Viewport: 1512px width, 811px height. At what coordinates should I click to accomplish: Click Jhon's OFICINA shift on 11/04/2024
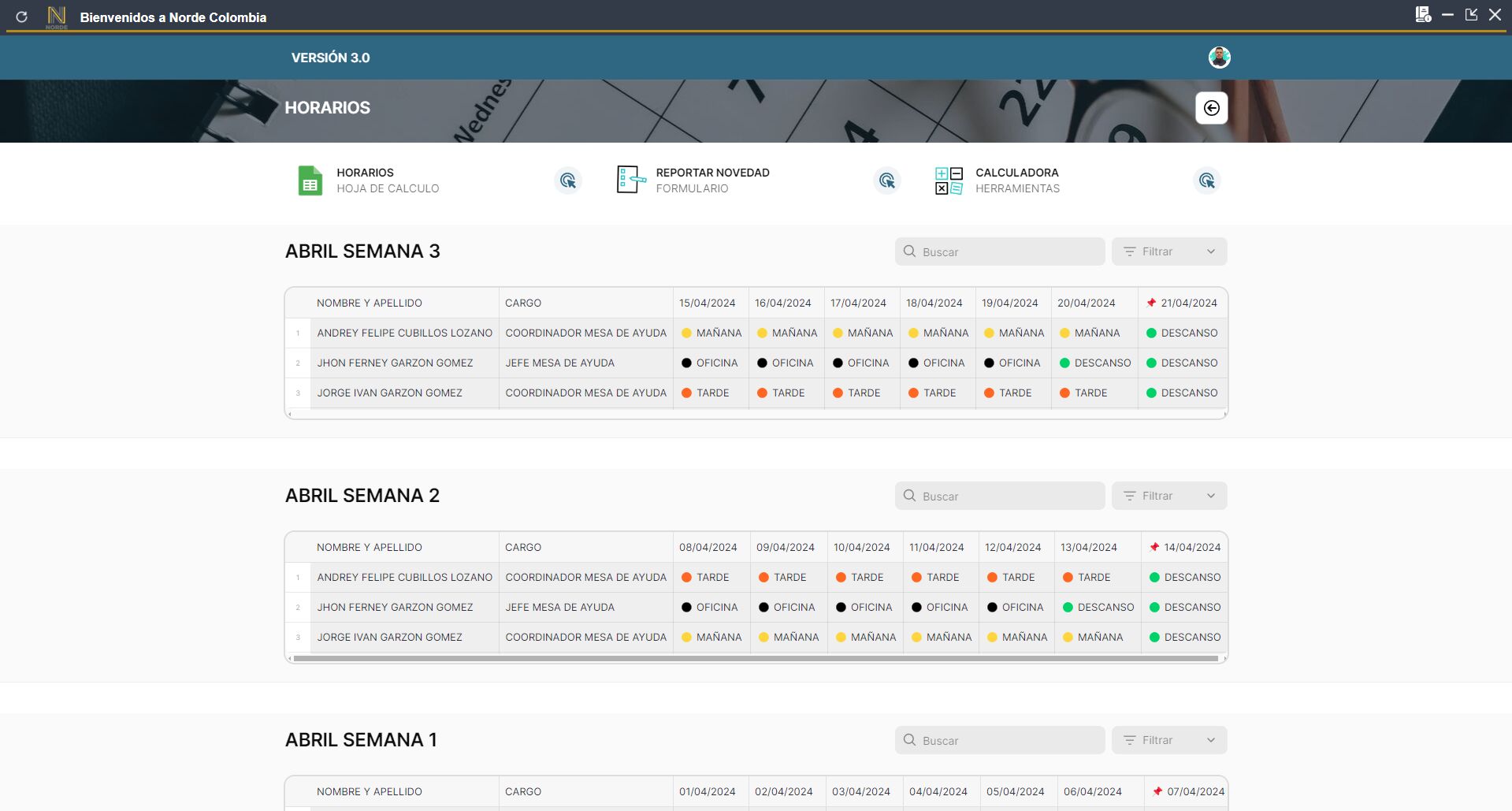coord(940,607)
